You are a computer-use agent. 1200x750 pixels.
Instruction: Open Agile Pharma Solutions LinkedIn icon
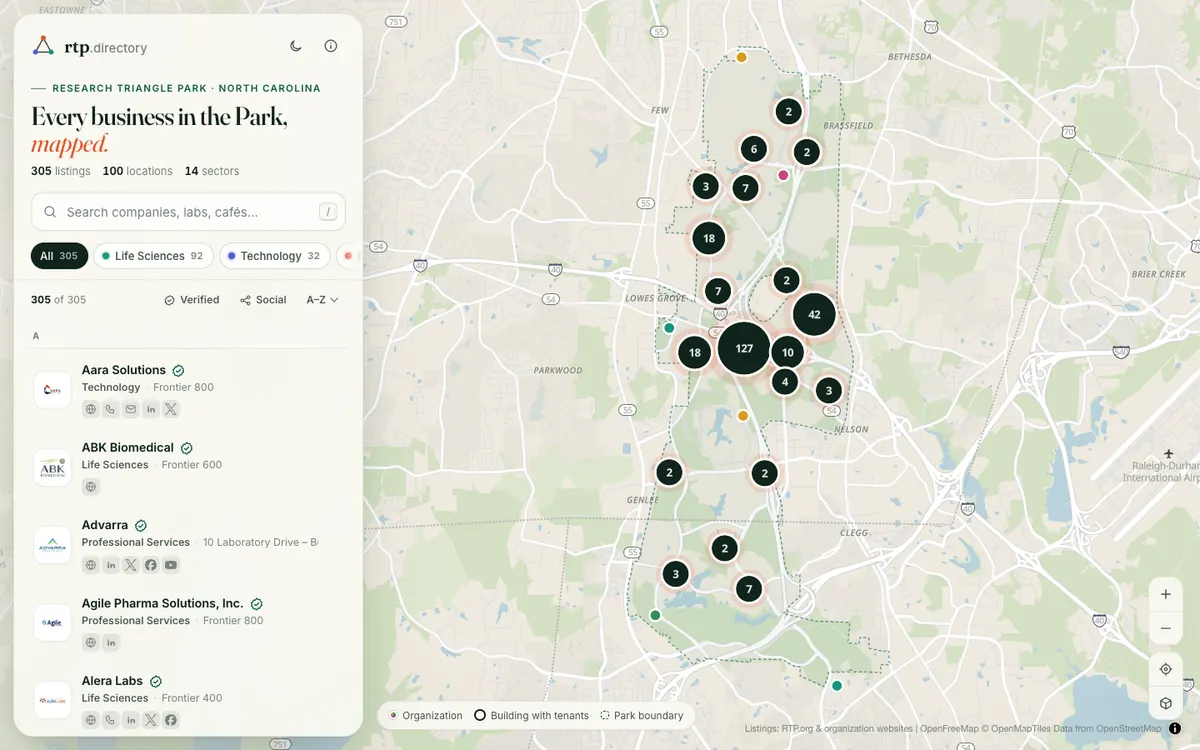(111, 642)
